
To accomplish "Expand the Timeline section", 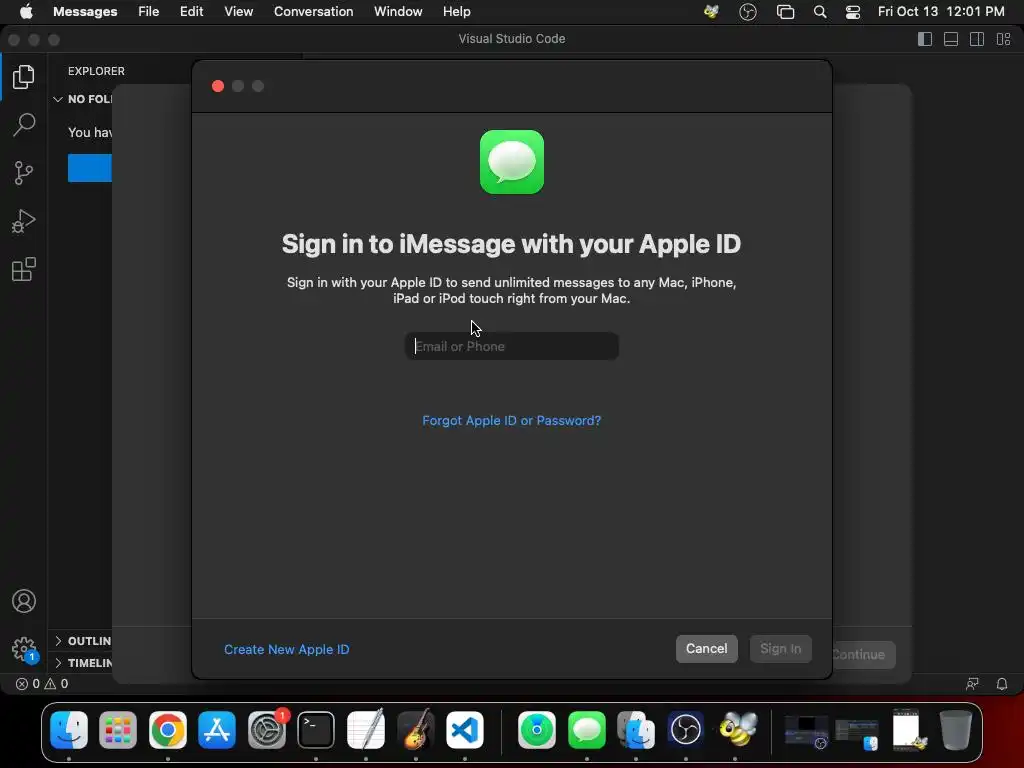I will click(82, 663).
